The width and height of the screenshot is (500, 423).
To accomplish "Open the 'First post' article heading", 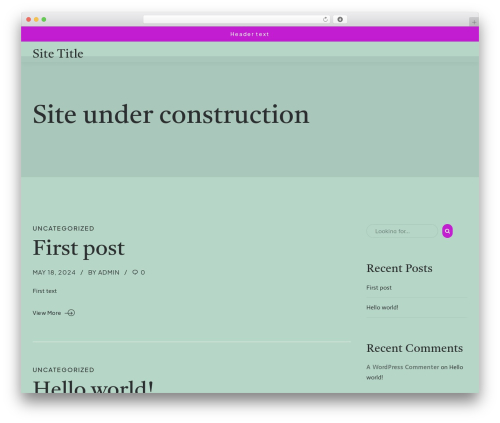I will (x=79, y=248).
